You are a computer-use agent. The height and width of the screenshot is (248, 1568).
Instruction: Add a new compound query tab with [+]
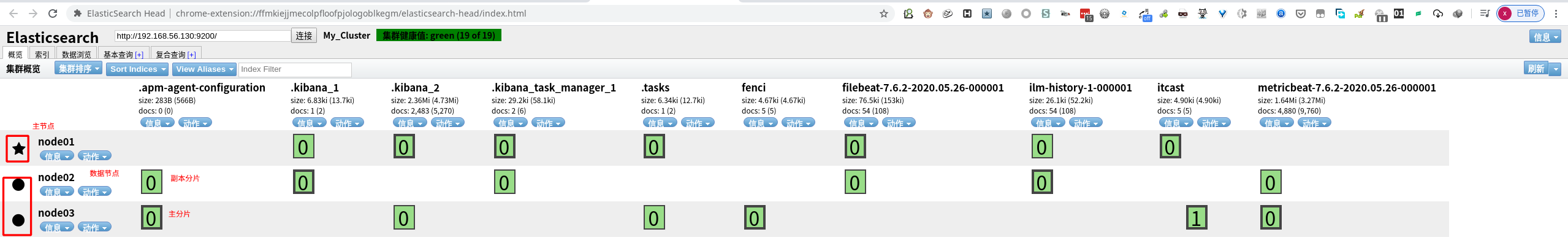tap(192, 55)
